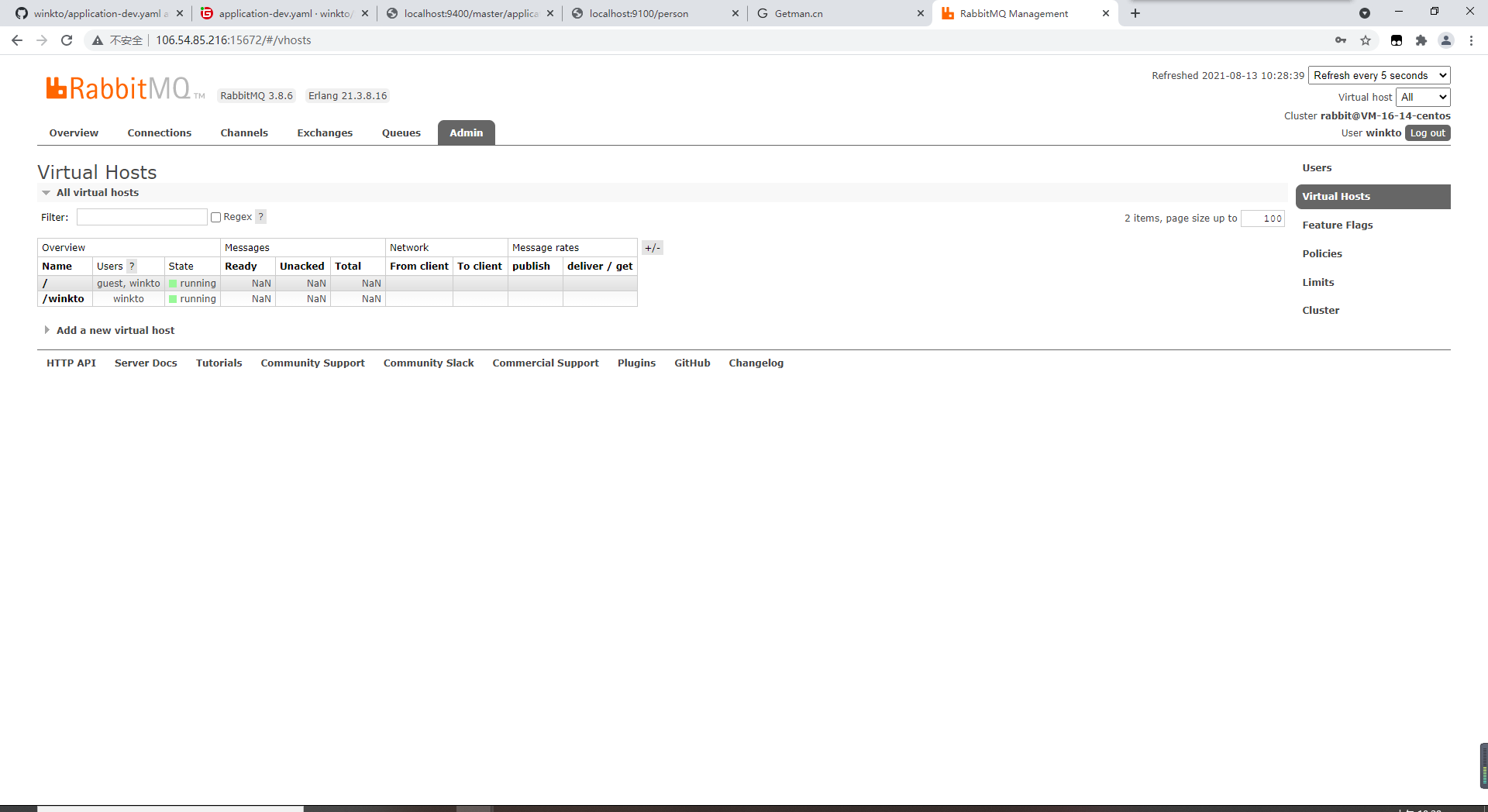Open the /winkto virtual host link
1488x812 pixels.
click(x=64, y=299)
